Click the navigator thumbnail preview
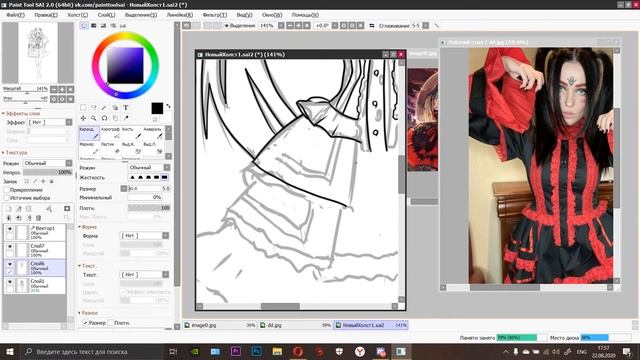The image size is (640, 360). 38,53
